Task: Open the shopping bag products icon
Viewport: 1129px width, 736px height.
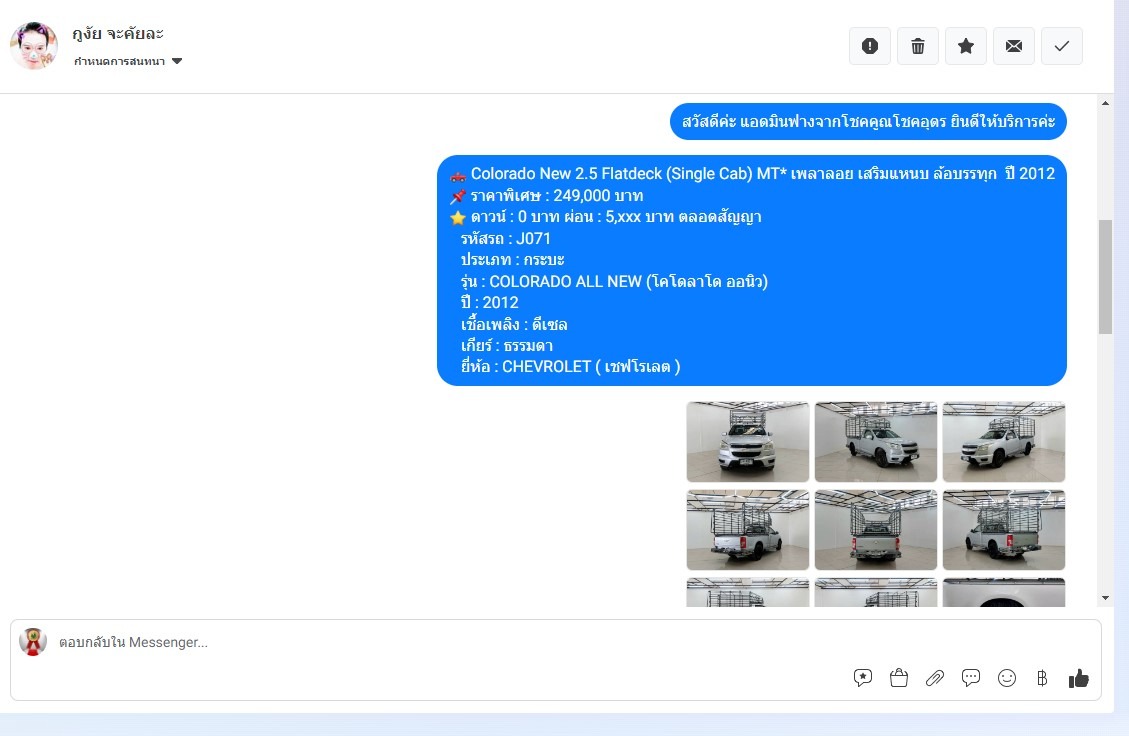Action: 899,678
